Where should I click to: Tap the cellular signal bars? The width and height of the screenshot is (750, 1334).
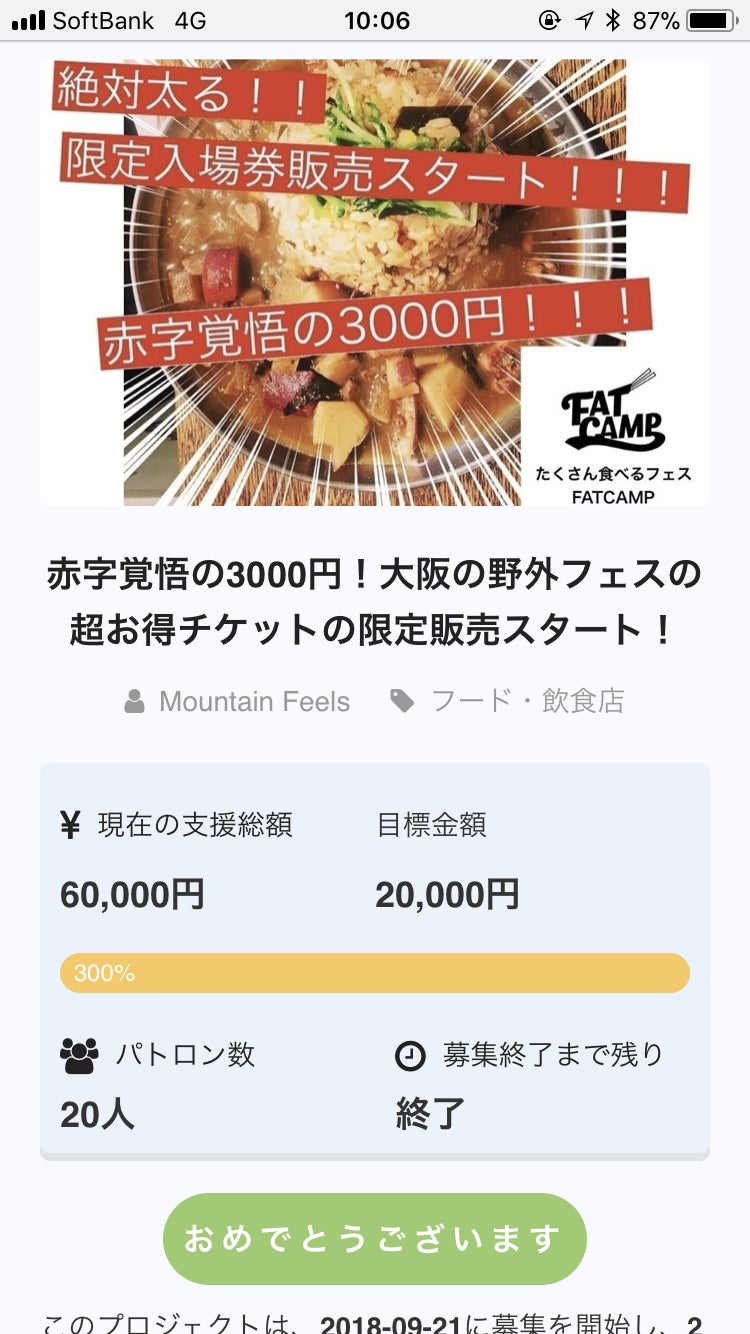coord(28,20)
